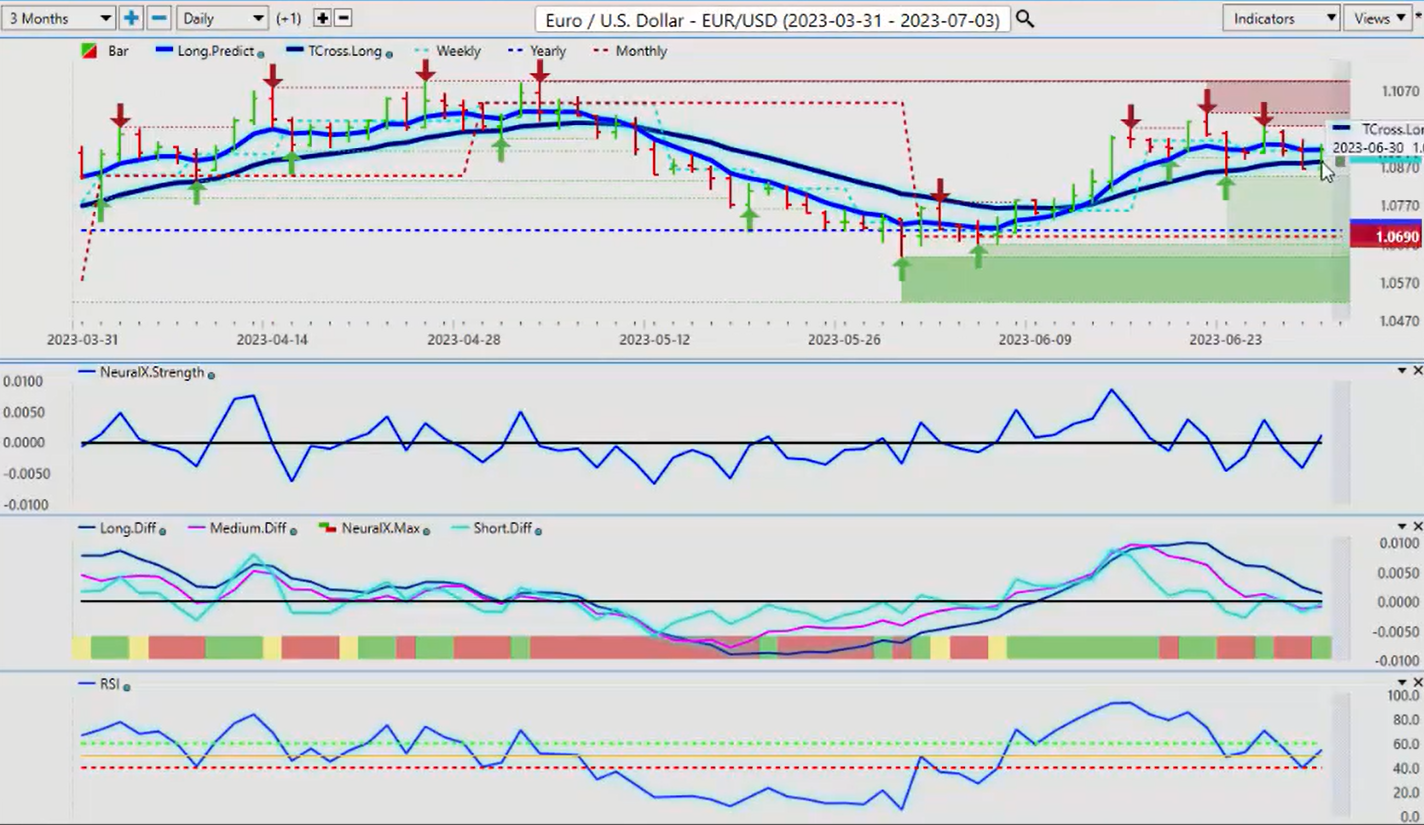The width and height of the screenshot is (1424, 825).
Task: Open the Indicators dropdown
Action: pos(1281,18)
